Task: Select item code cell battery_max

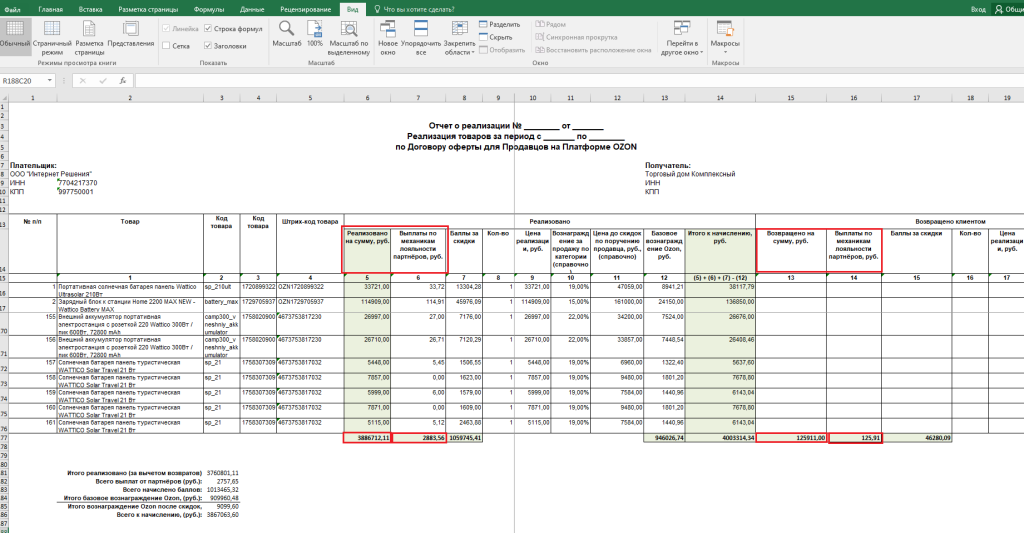Action: [221, 305]
